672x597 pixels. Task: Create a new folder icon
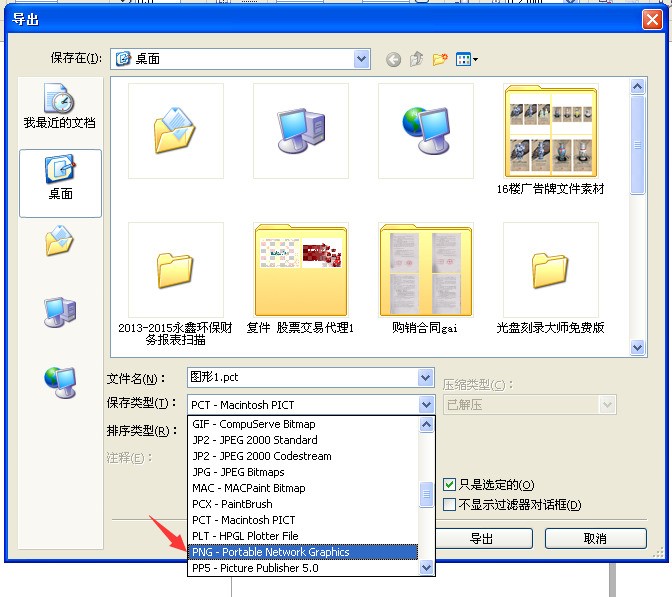pyautogui.click(x=440, y=59)
